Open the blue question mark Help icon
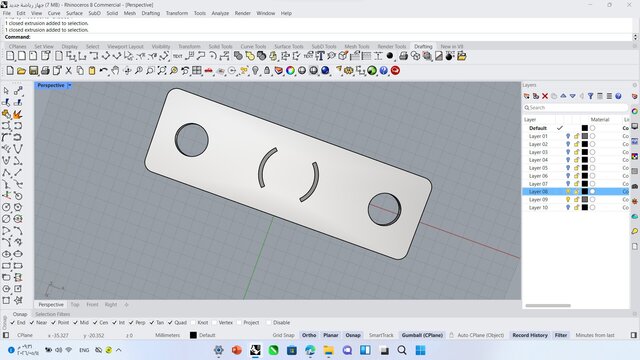The image size is (640, 360). (383, 71)
